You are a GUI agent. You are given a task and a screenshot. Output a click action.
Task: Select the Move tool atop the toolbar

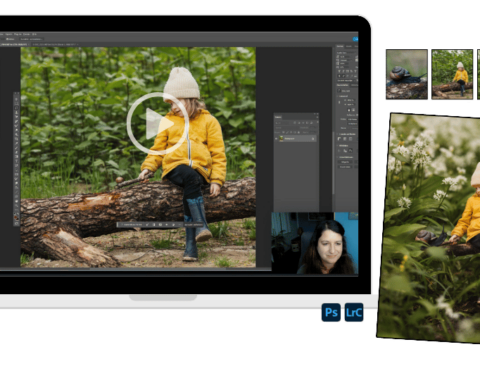pos(16,99)
